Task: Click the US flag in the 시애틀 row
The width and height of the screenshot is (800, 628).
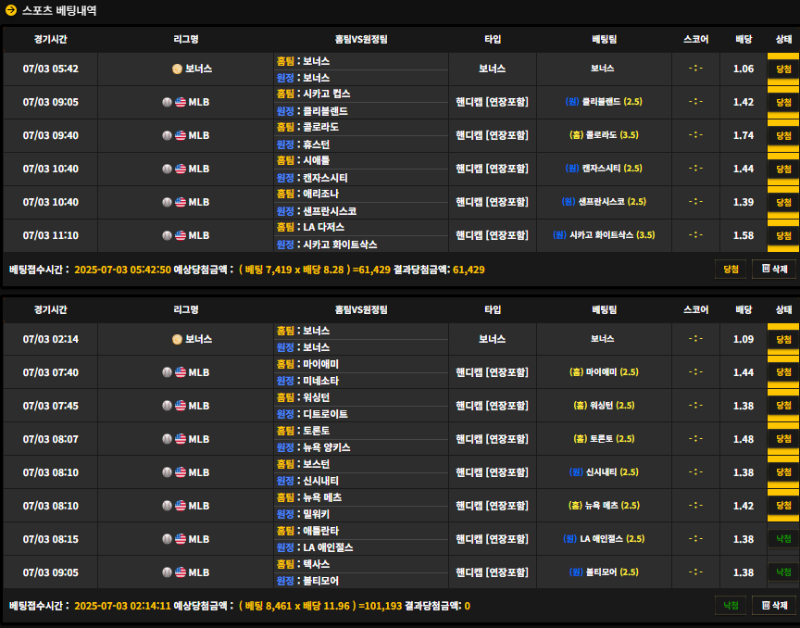Action: coord(181,169)
